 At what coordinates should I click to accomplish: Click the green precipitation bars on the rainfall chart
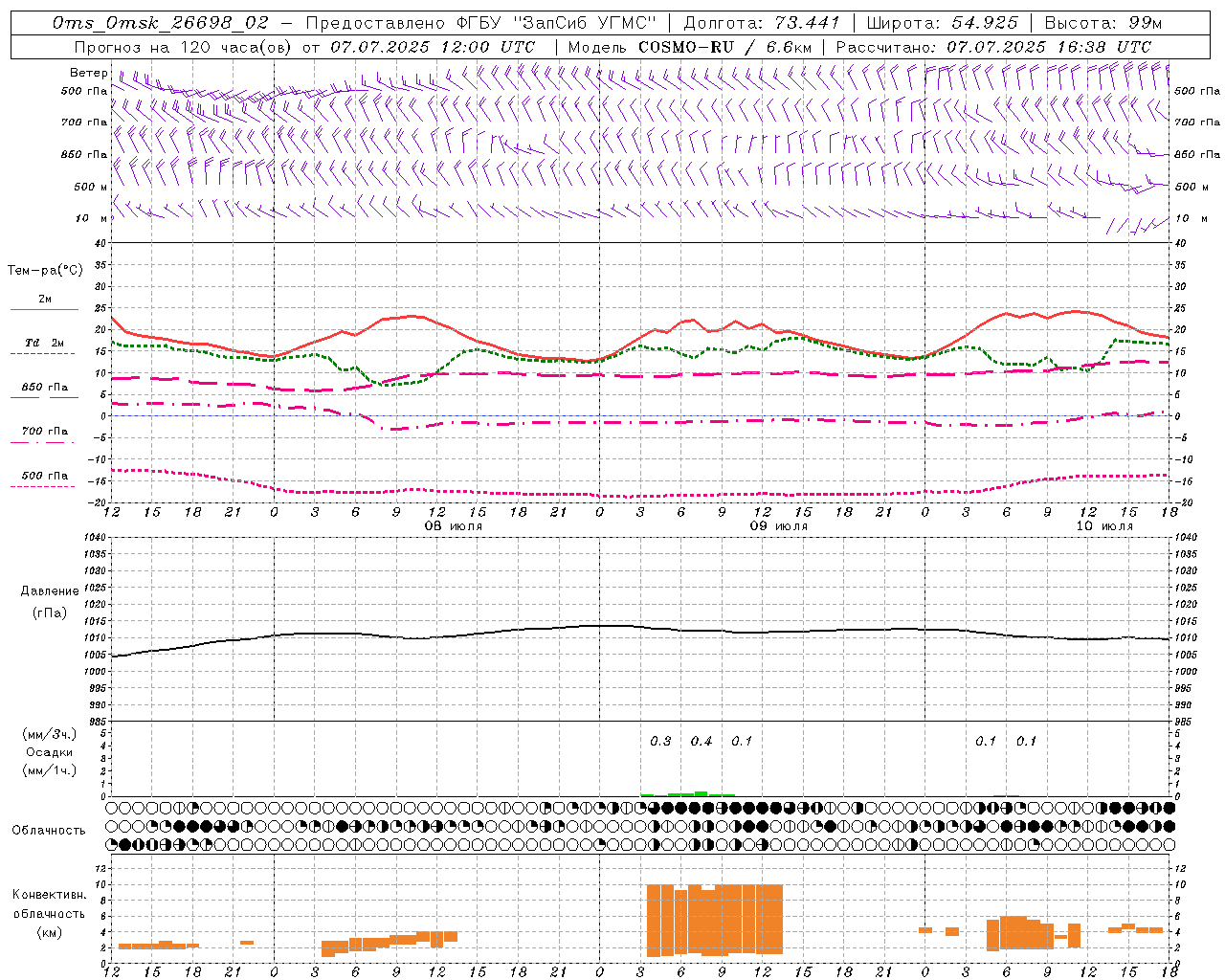coord(687,793)
